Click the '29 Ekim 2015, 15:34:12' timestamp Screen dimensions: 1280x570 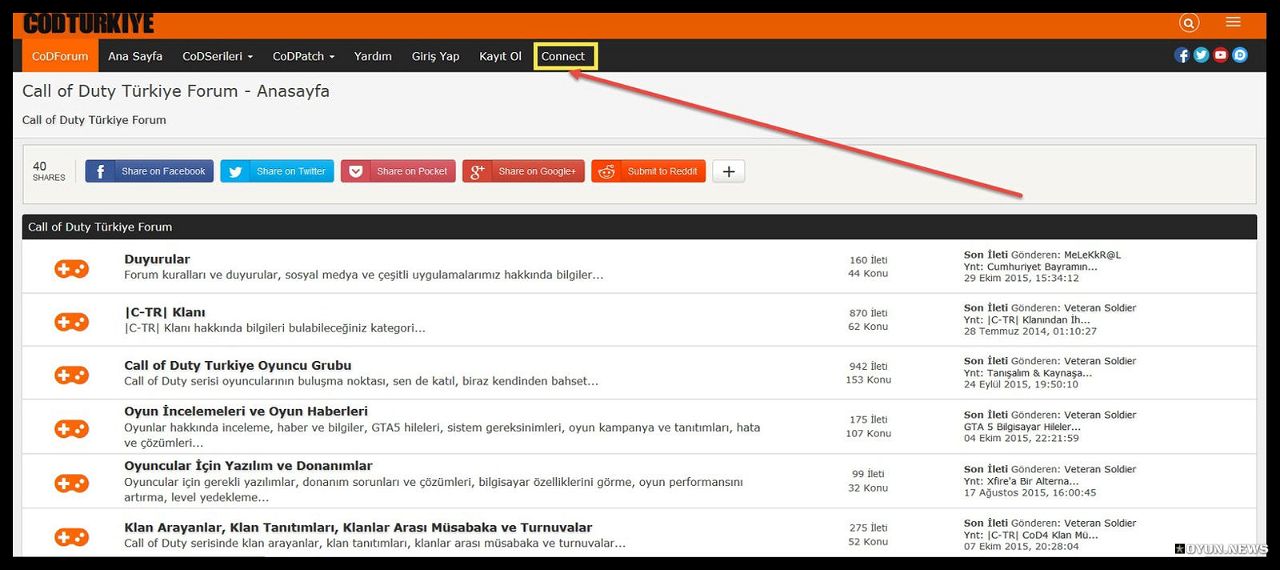[x=1021, y=278]
